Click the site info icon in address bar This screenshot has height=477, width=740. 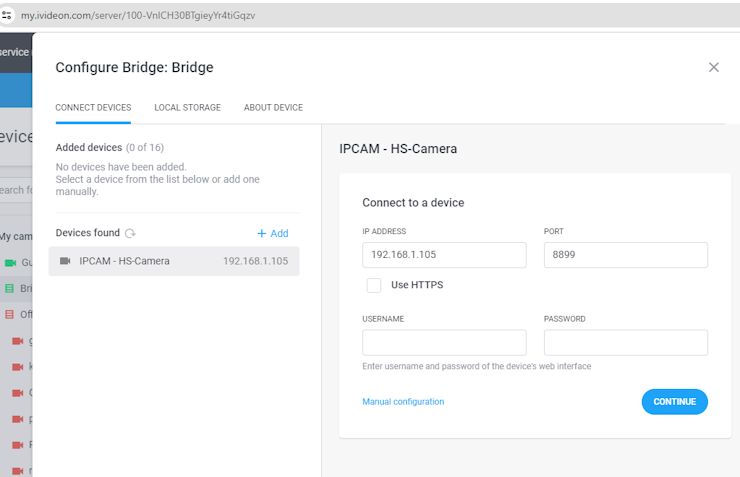click(7, 15)
